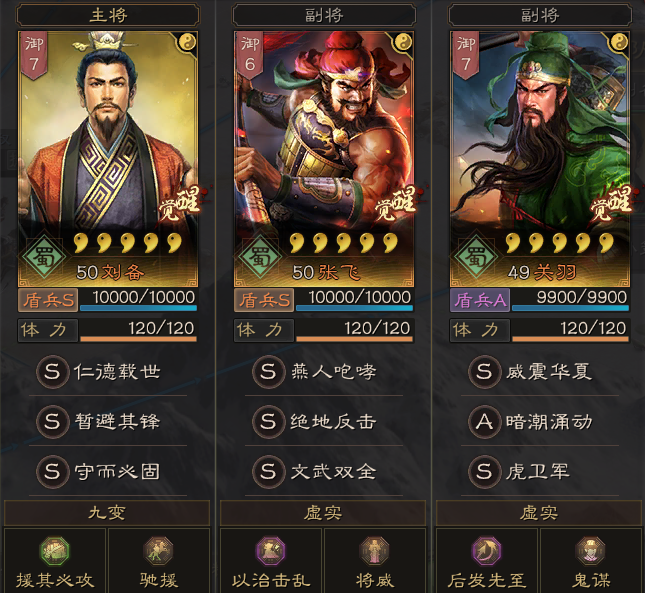This screenshot has height=593, width=645.
Task: Select the 主将 header tab
Action: click(108, 16)
